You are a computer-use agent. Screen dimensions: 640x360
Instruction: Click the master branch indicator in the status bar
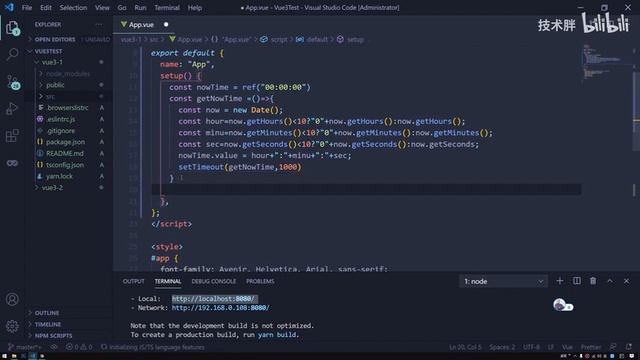coord(24,347)
